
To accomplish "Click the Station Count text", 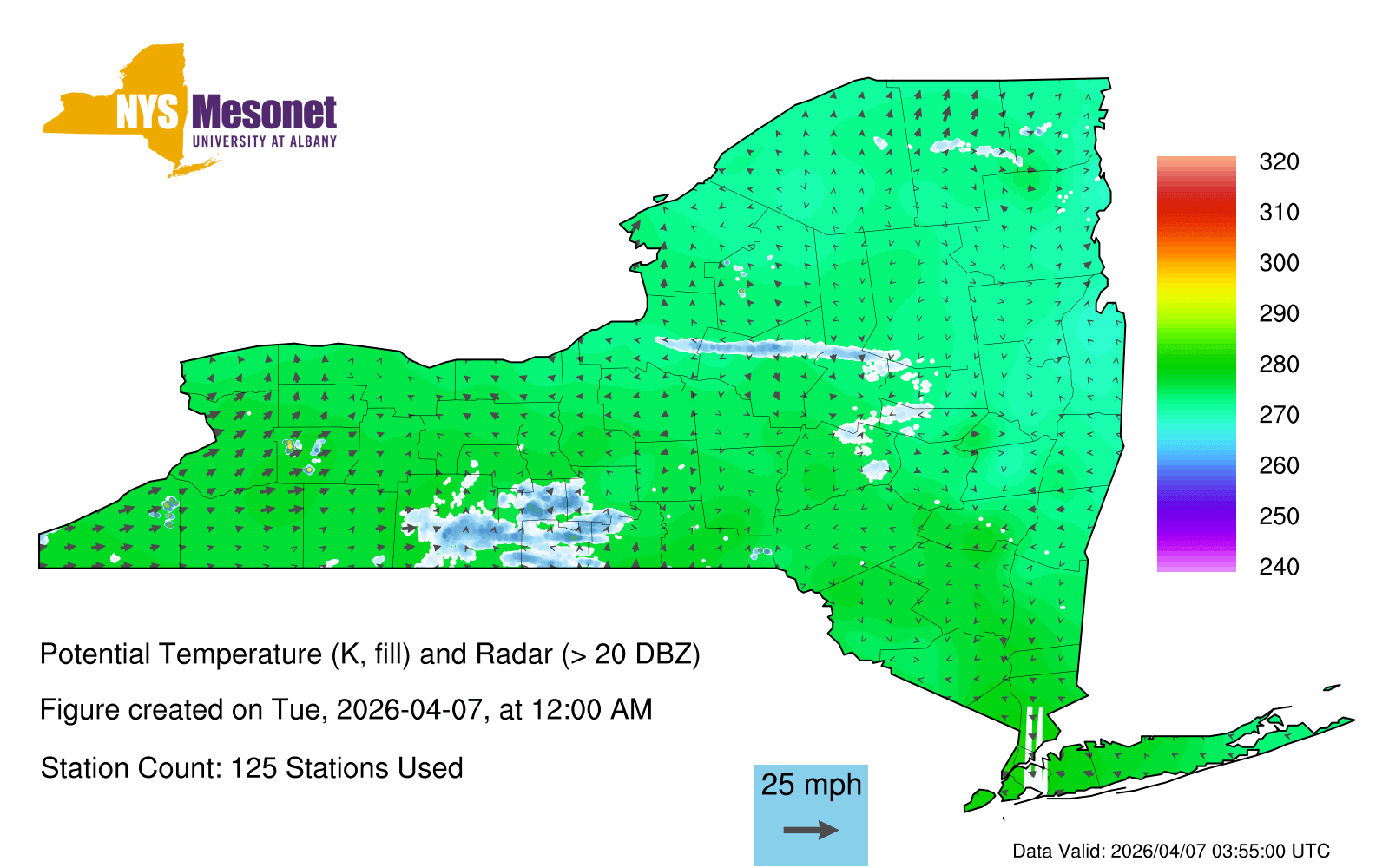I will coord(252,768).
